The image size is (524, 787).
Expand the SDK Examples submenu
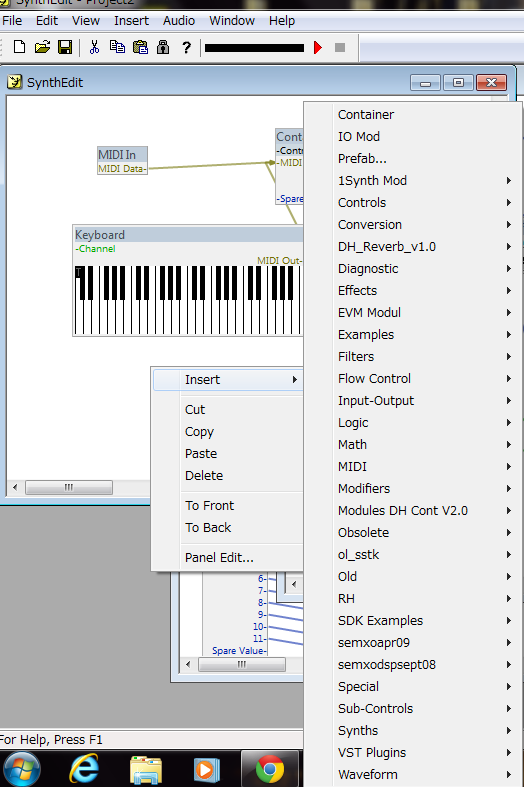pyautogui.click(x=413, y=621)
